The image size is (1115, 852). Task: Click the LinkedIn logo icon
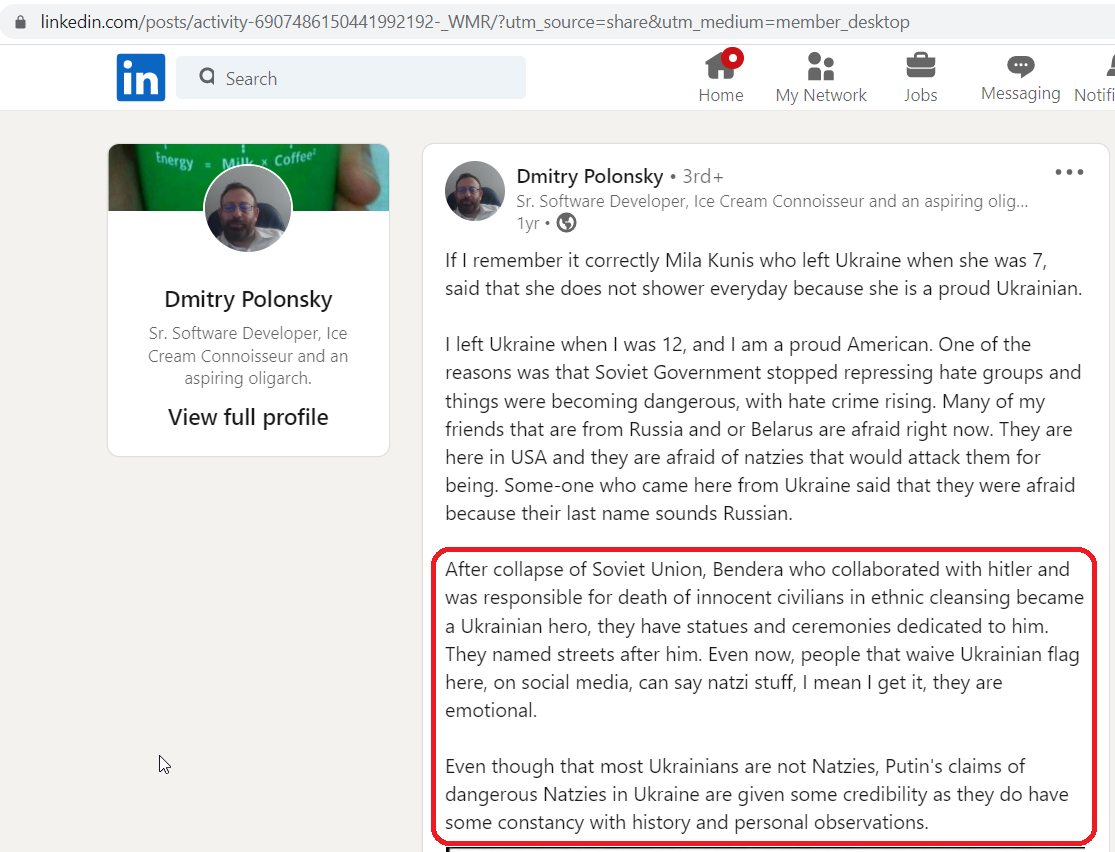(x=141, y=78)
